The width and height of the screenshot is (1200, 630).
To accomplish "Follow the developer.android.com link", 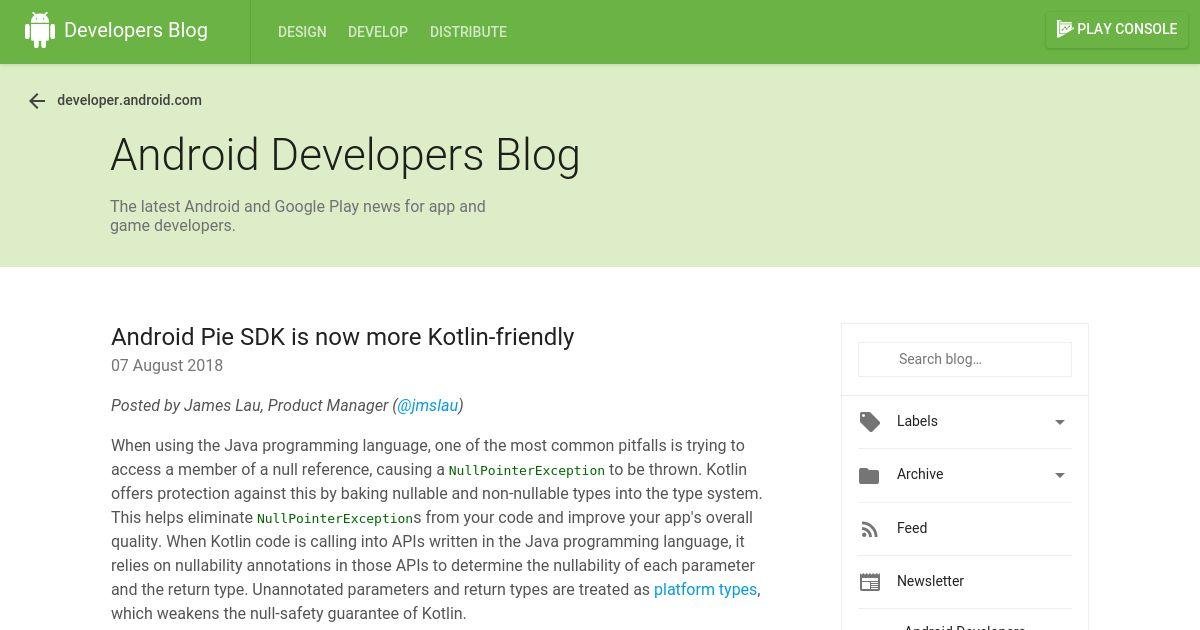I will 130,100.
